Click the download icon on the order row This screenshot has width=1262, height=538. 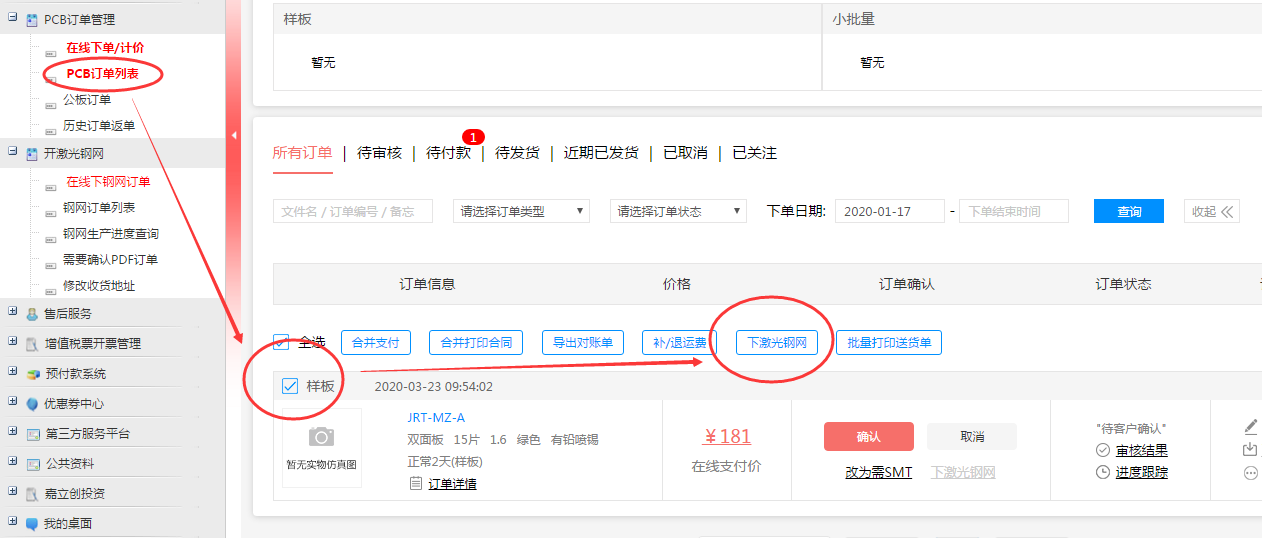tap(1250, 450)
